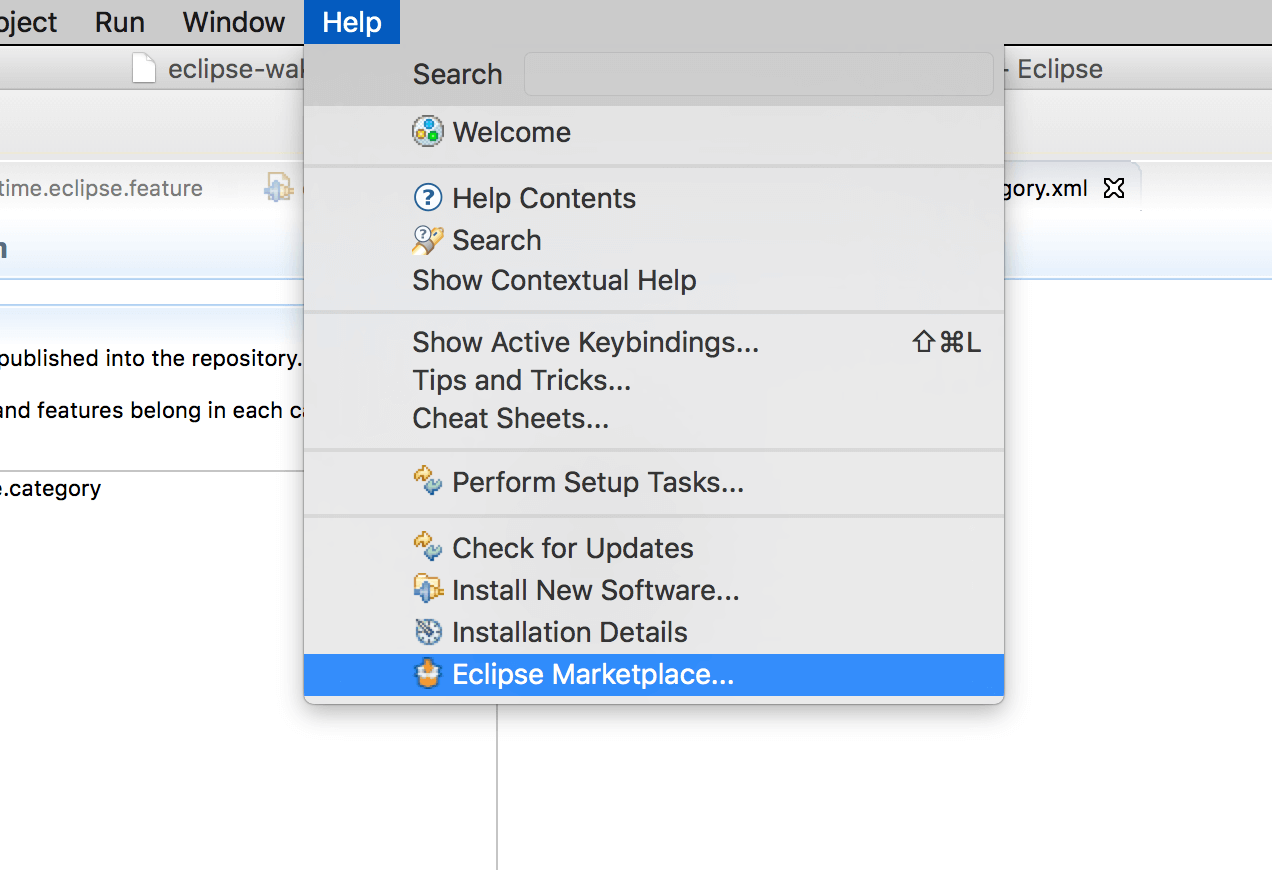Click the Install New Software icon

point(428,590)
